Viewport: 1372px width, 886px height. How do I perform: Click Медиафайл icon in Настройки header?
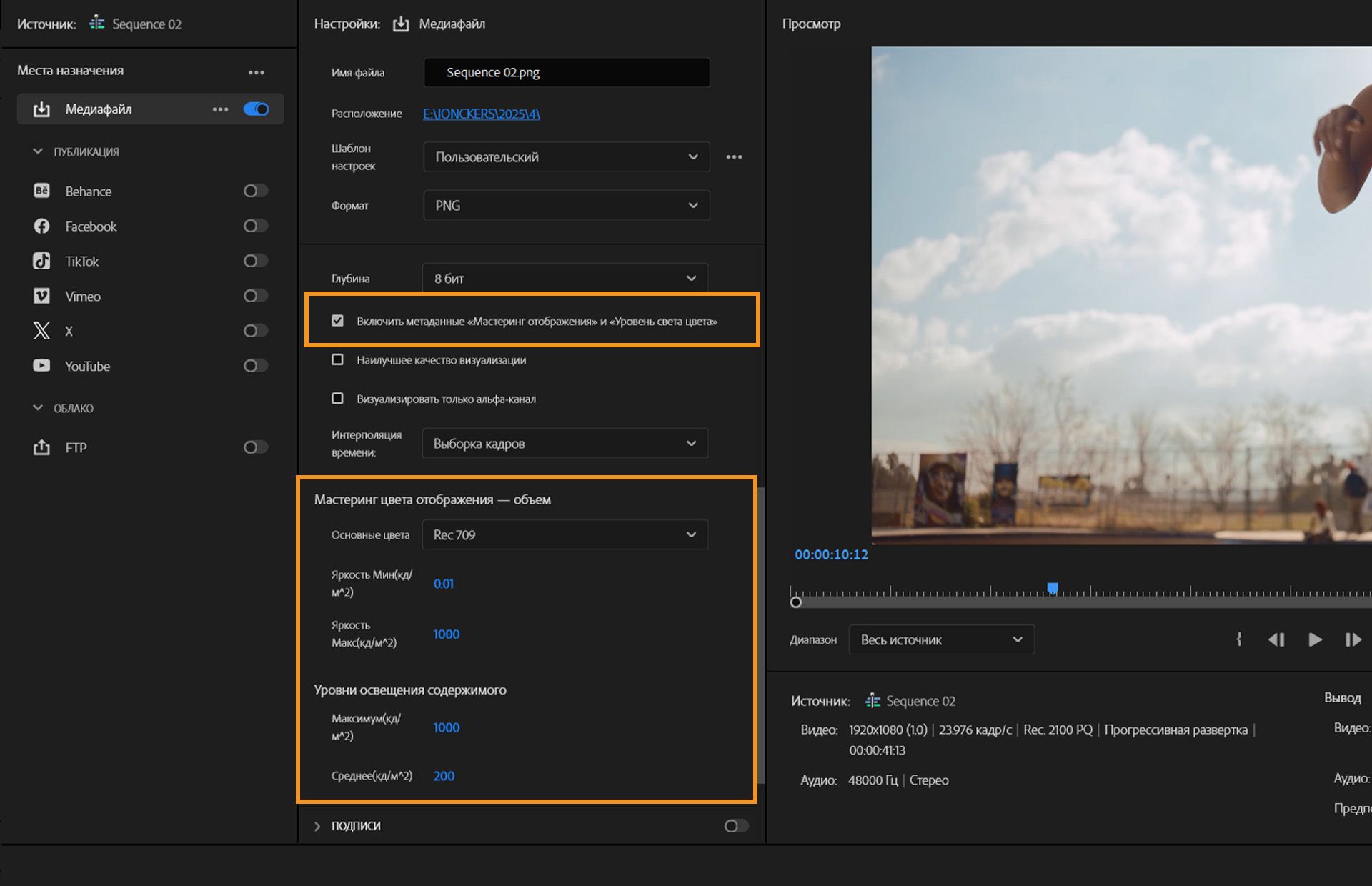click(x=401, y=24)
